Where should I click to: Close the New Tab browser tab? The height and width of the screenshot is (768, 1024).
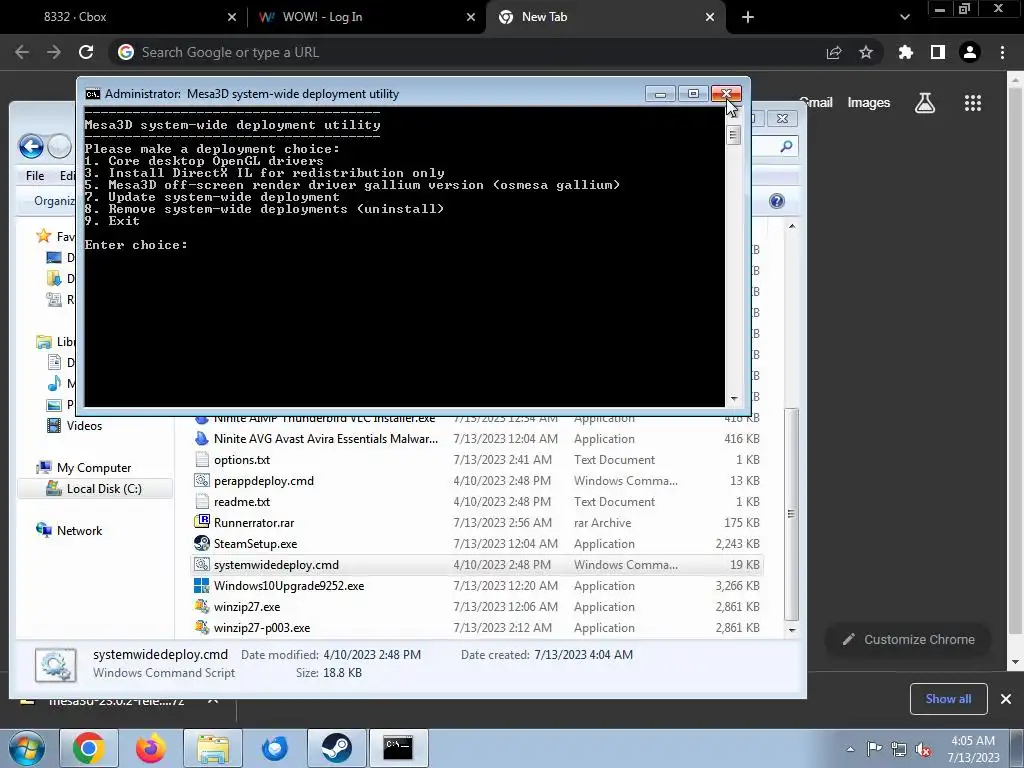pos(710,17)
